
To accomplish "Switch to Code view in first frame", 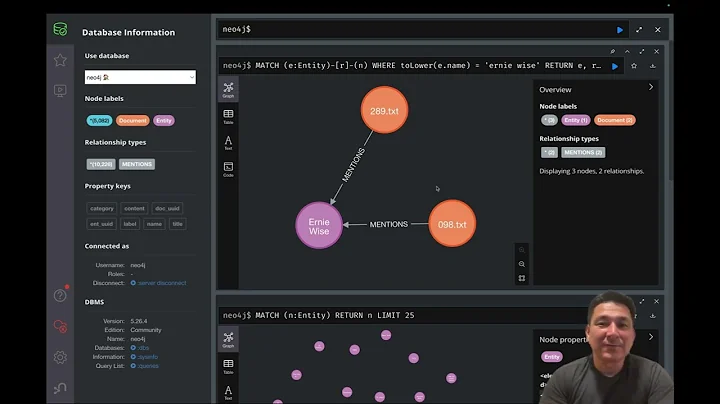I will click(228, 169).
